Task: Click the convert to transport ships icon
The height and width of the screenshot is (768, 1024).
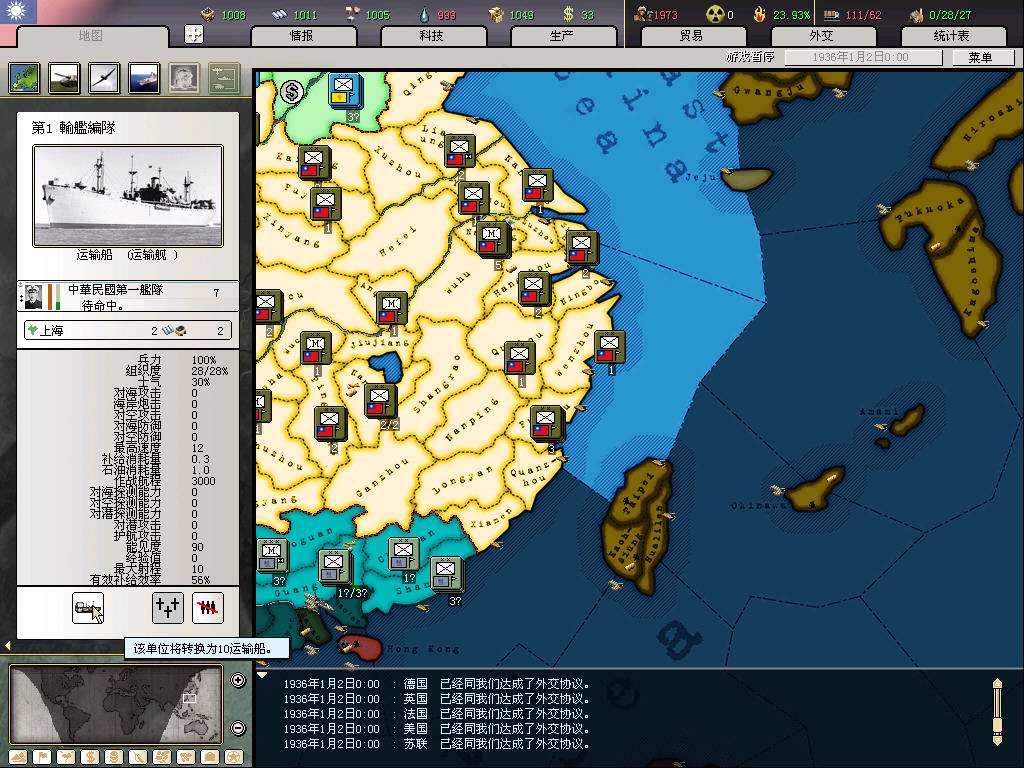Action: click(88, 607)
